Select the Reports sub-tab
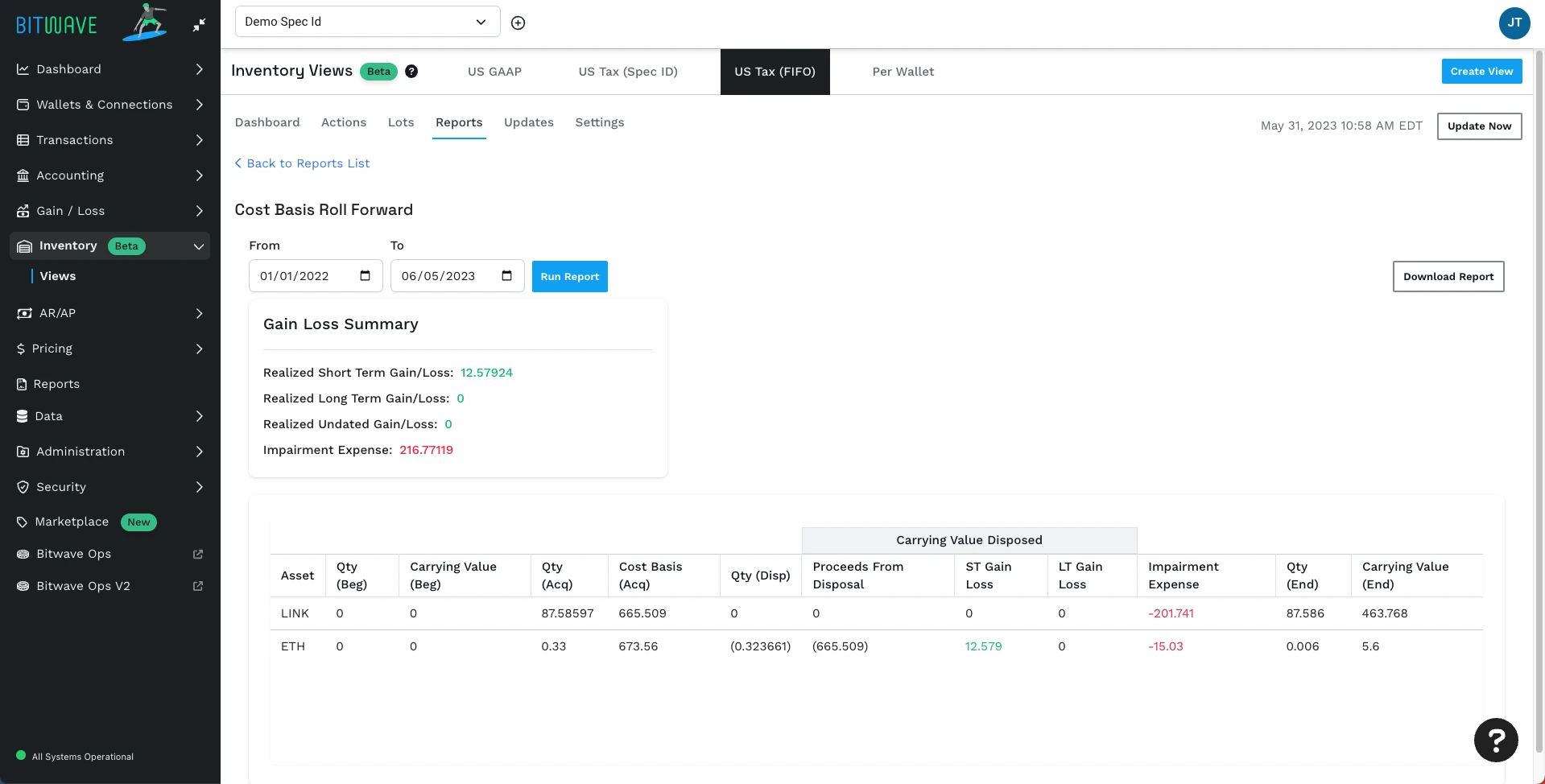Image resolution: width=1545 pixels, height=784 pixels. tap(459, 122)
